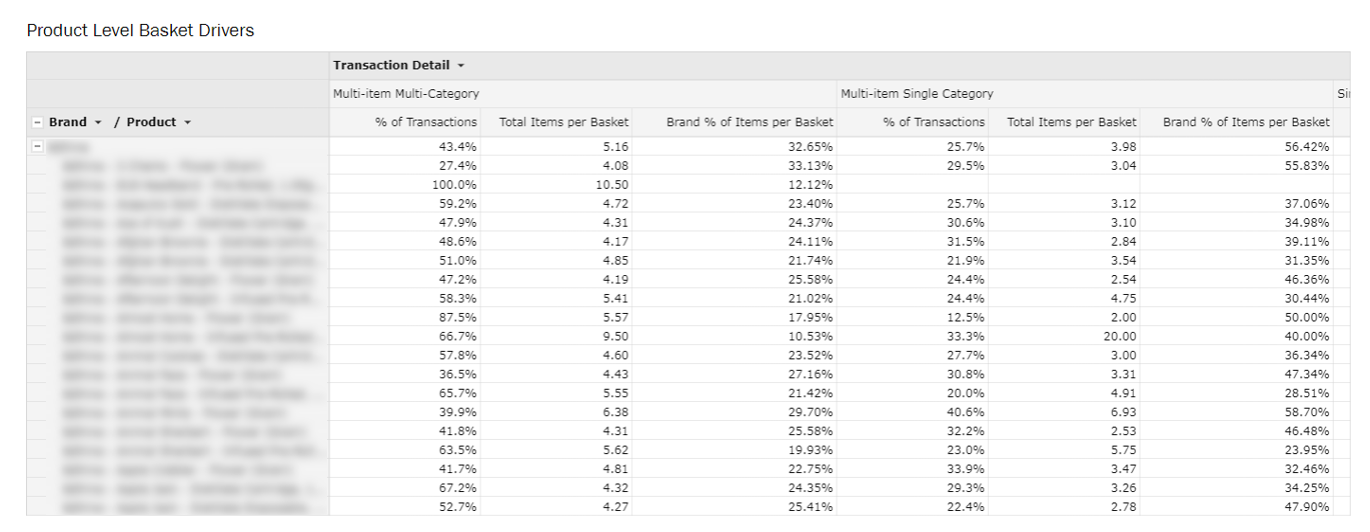
Task: Open the Brand field dropdown arrow
Action: coord(98,122)
